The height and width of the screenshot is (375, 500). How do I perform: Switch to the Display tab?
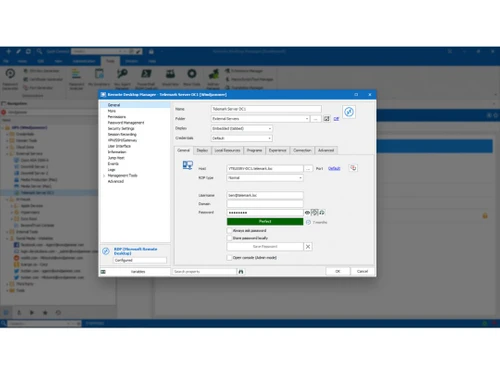coord(202,150)
